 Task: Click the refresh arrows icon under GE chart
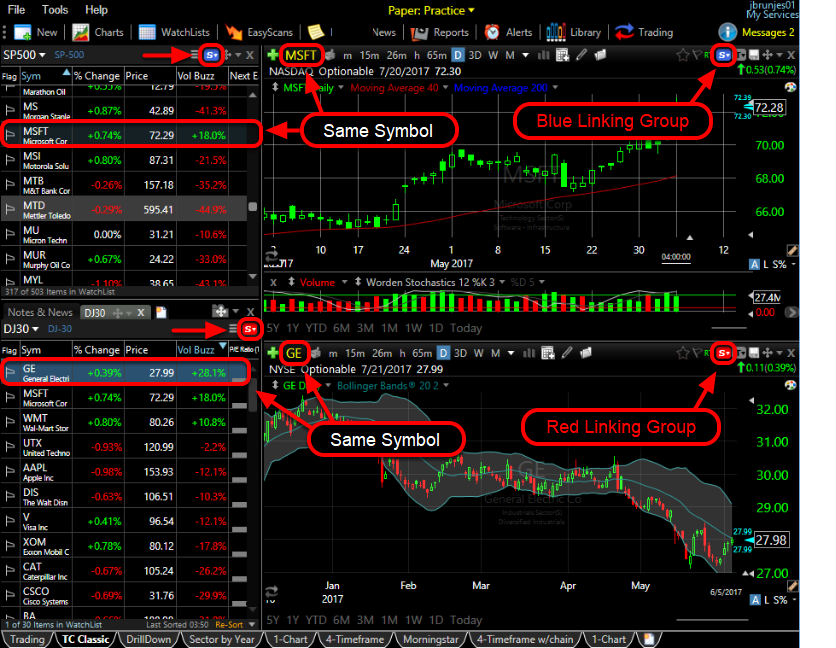271,591
